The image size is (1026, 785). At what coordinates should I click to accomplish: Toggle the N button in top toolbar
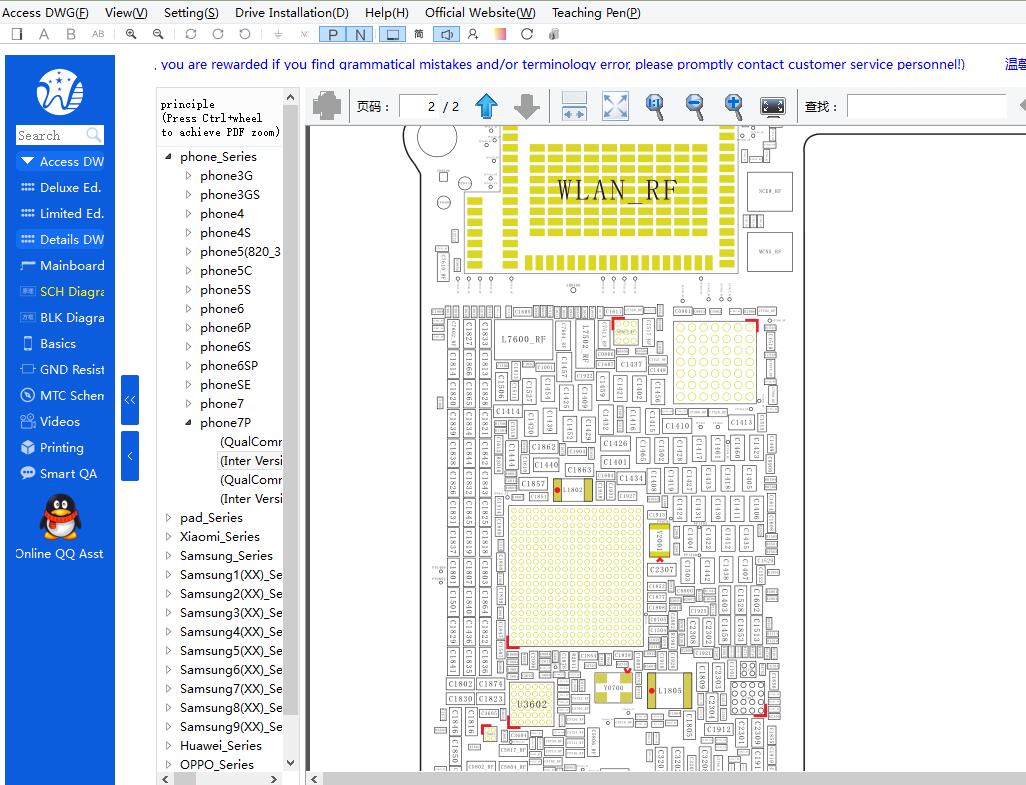(360, 34)
